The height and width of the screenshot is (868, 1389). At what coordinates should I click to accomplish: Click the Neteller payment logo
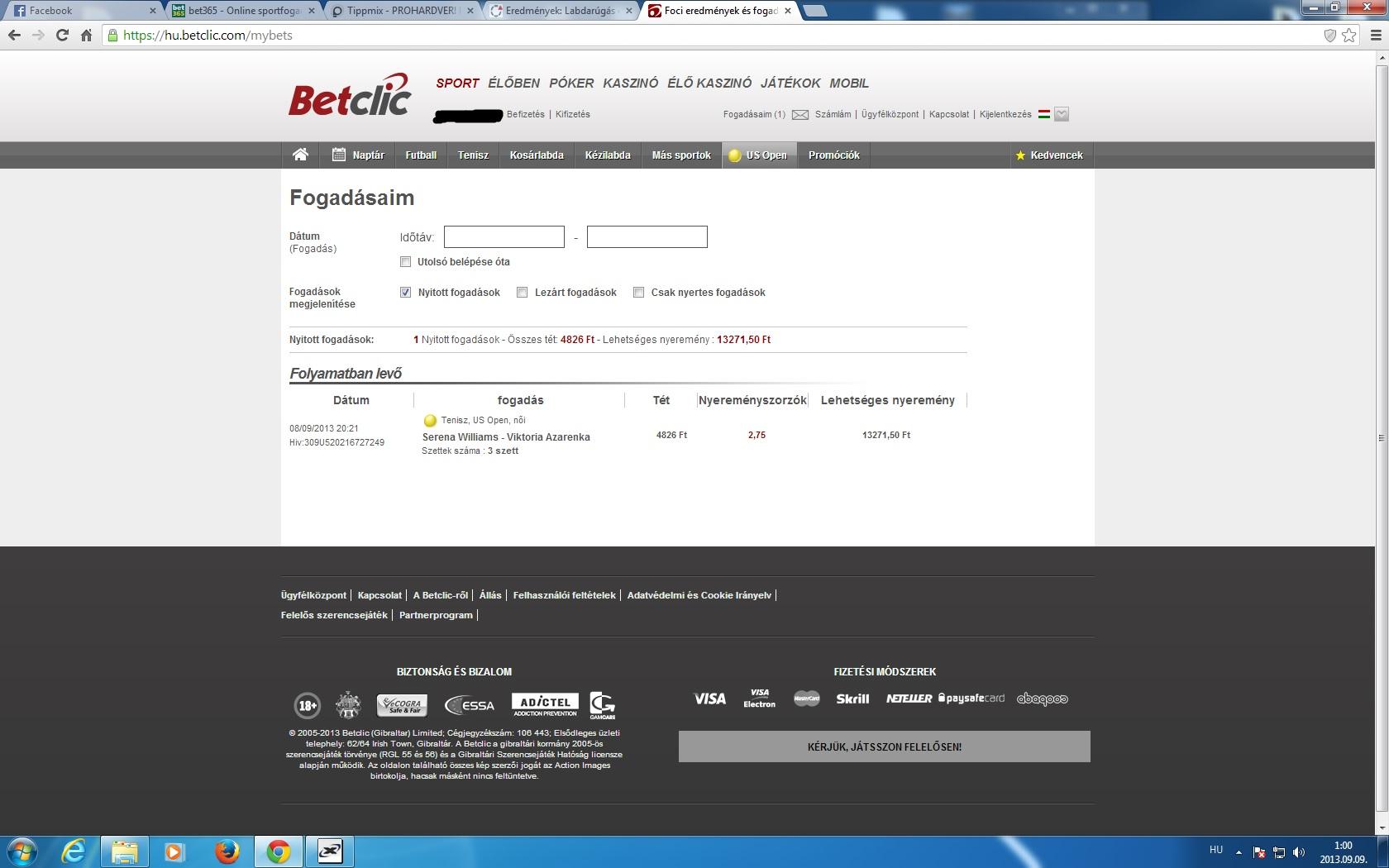click(909, 699)
